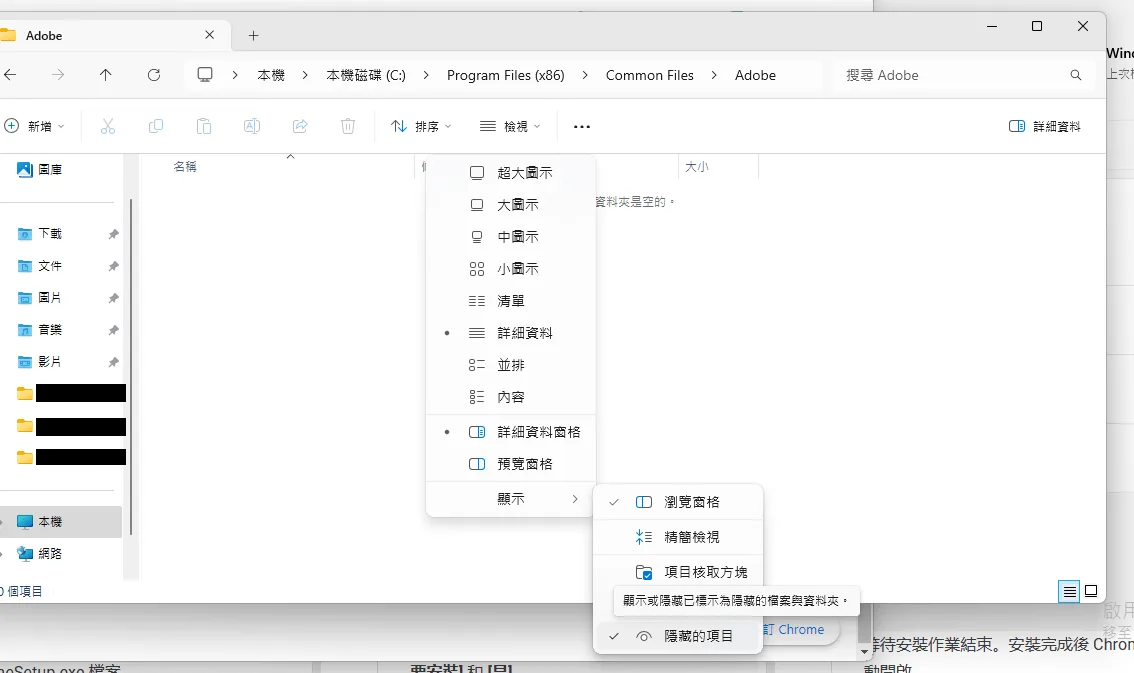The width and height of the screenshot is (1134, 673).
Task: Close the Adobe tab
Action: click(209, 35)
